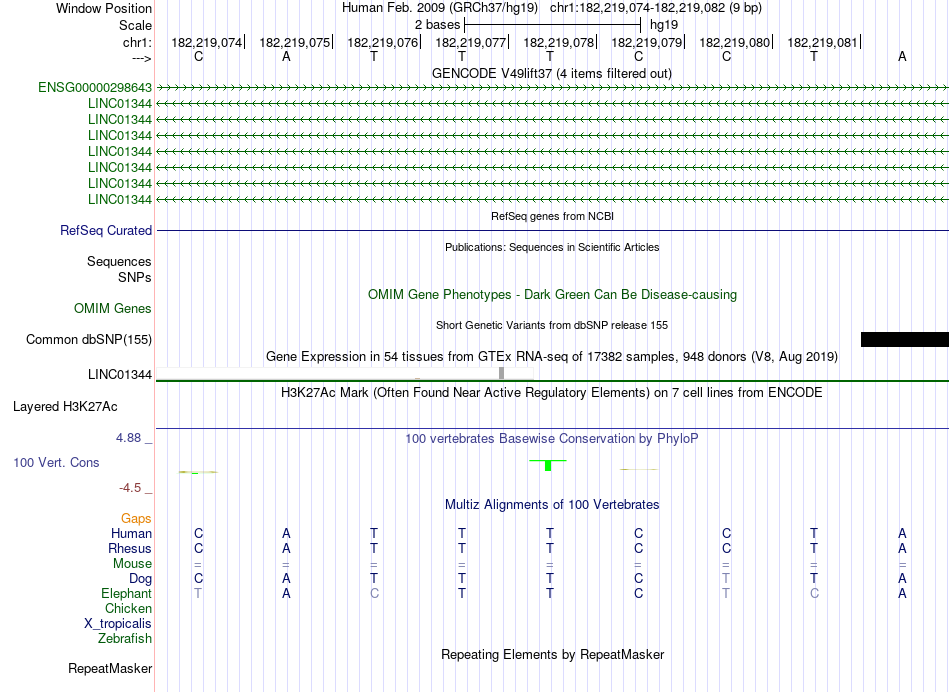Click the black dbSNP variant block
The width and height of the screenshot is (950, 692).
(905, 339)
